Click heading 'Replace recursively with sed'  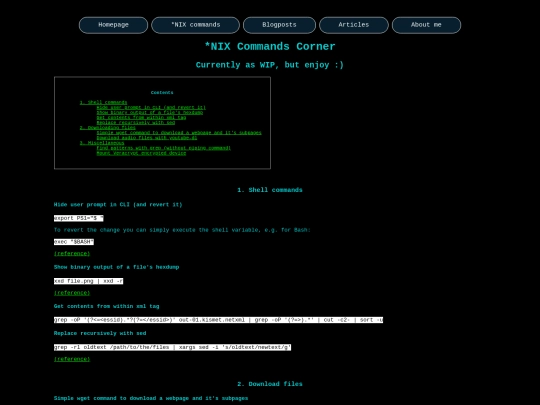click(100, 333)
